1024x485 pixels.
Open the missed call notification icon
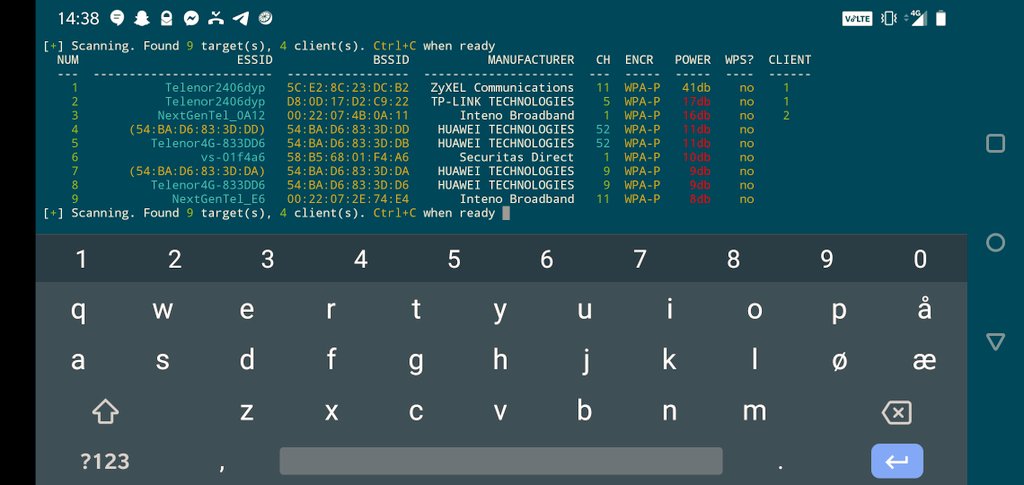pyautogui.click(x=216, y=18)
